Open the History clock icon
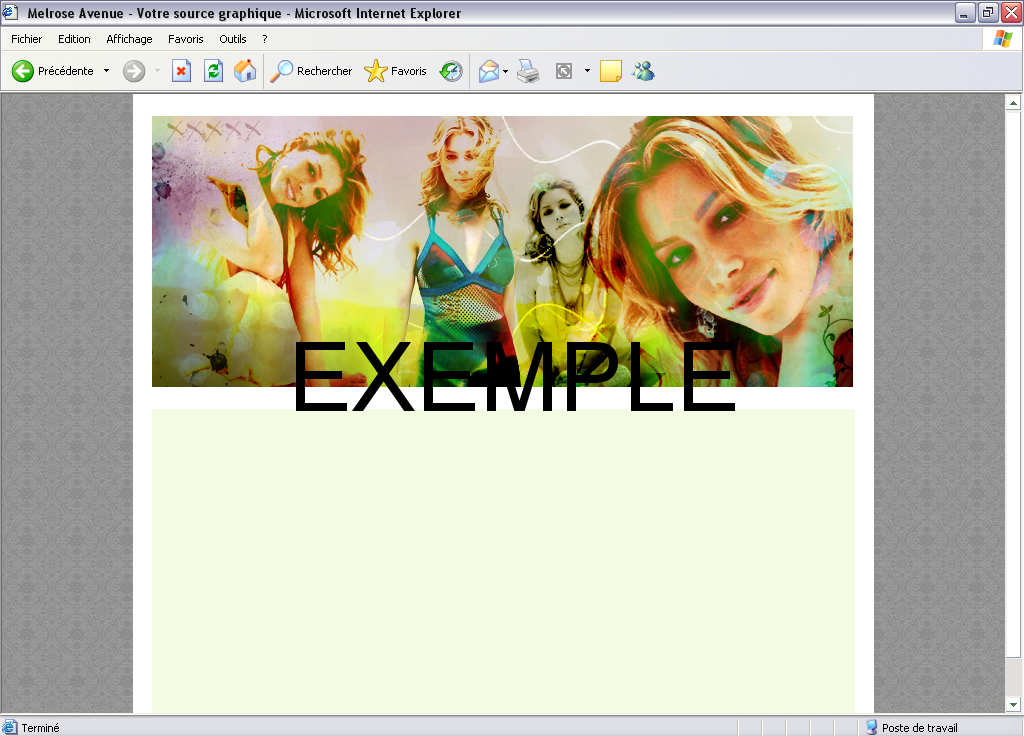The height and width of the screenshot is (736, 1024). [451, 71]
